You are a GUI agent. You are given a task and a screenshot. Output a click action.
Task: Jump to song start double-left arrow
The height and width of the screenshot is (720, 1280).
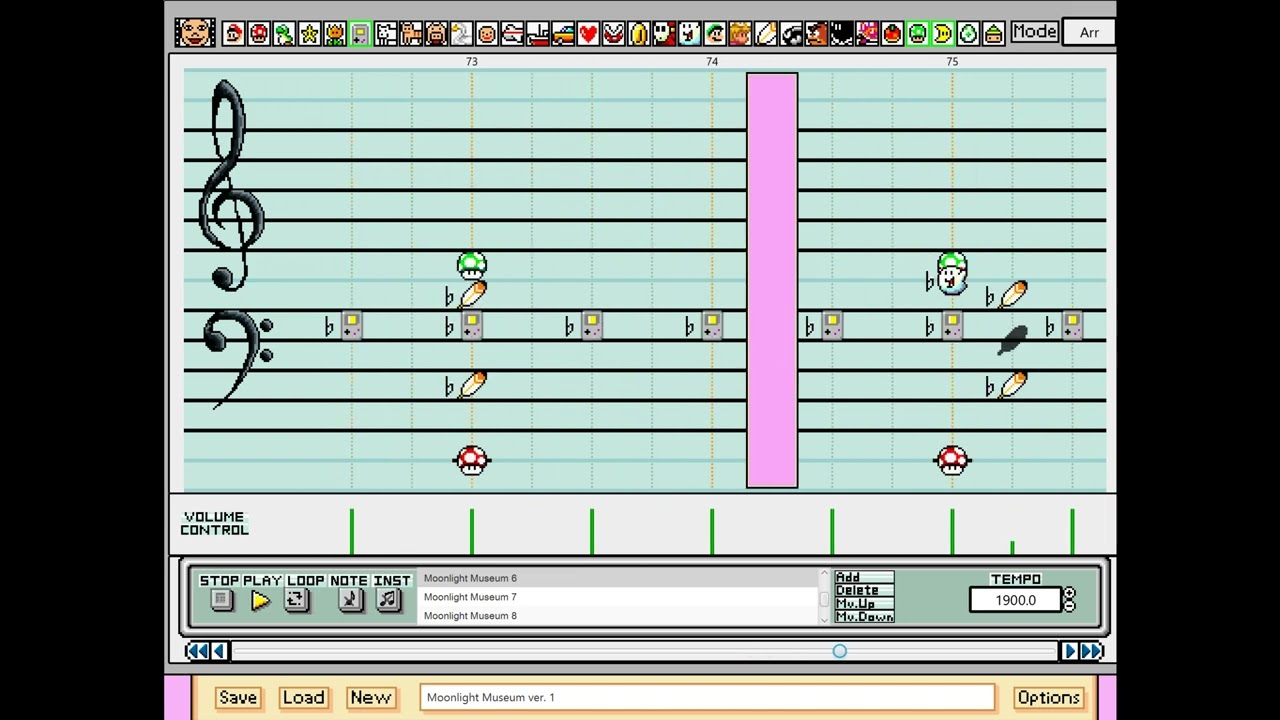(197, 651)
